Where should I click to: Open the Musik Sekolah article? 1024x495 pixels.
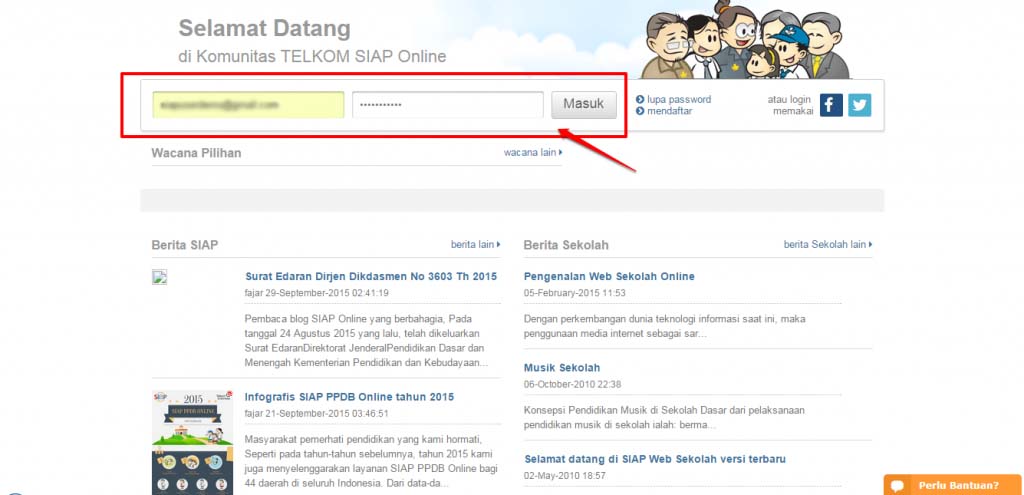(x=562, y=368)
